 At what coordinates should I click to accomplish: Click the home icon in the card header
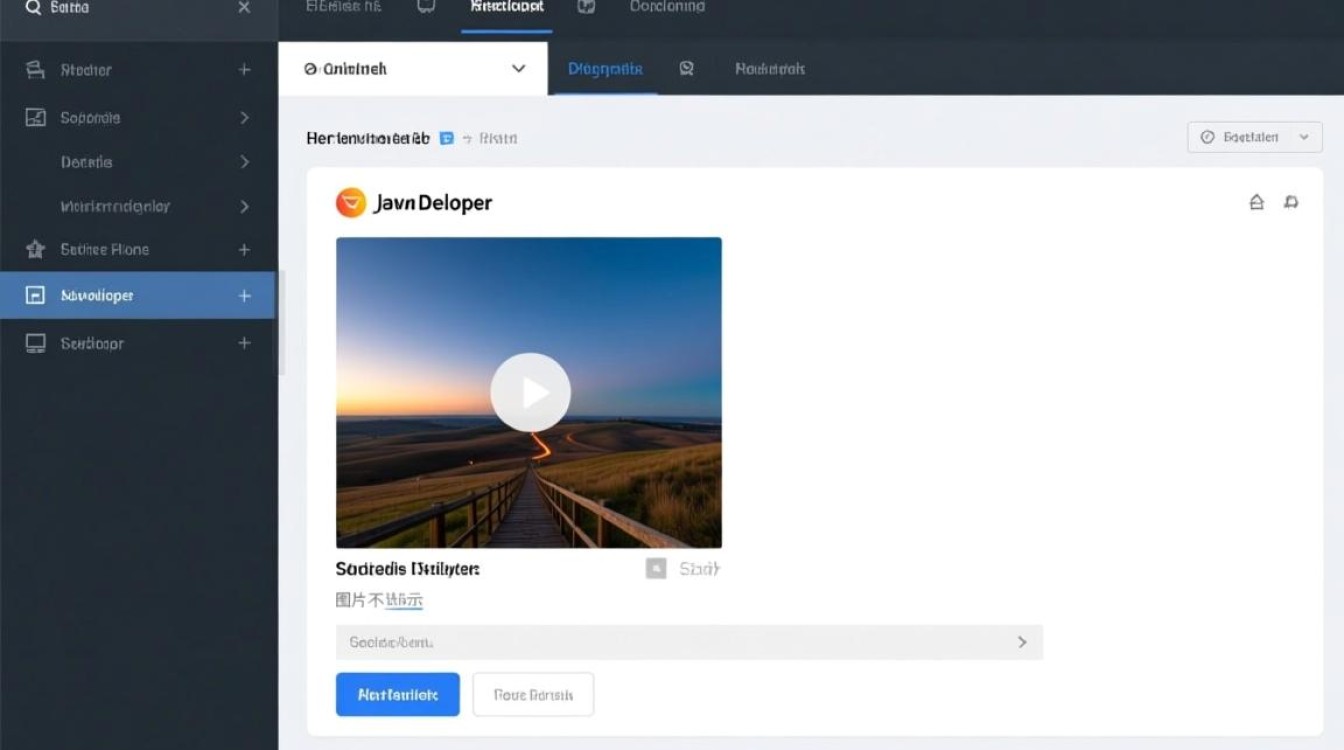1257,203
